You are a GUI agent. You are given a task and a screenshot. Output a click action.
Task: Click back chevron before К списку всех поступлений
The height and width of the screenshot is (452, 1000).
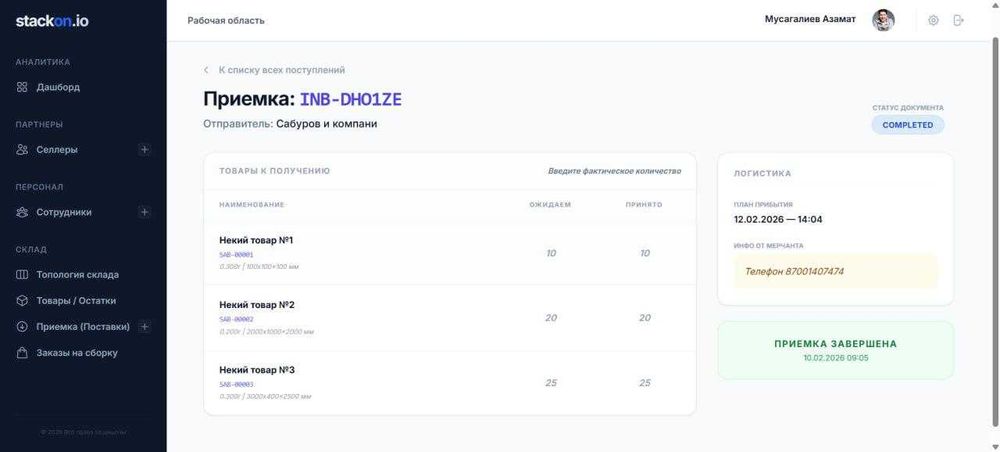[x=206, y=70]
